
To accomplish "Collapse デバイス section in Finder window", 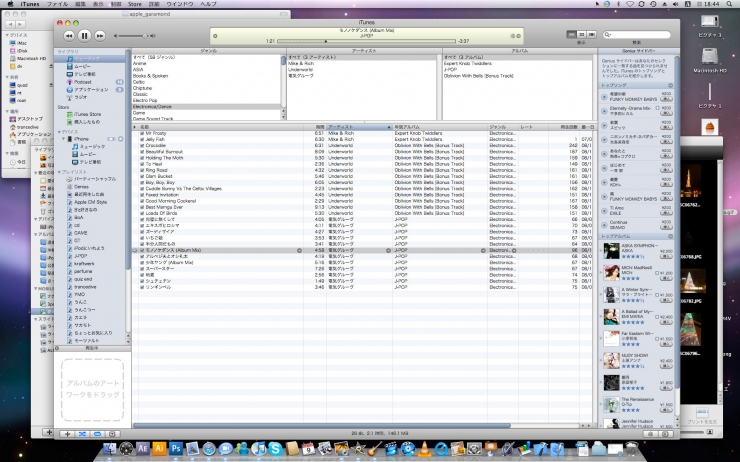I will click(x=7, y=35).
